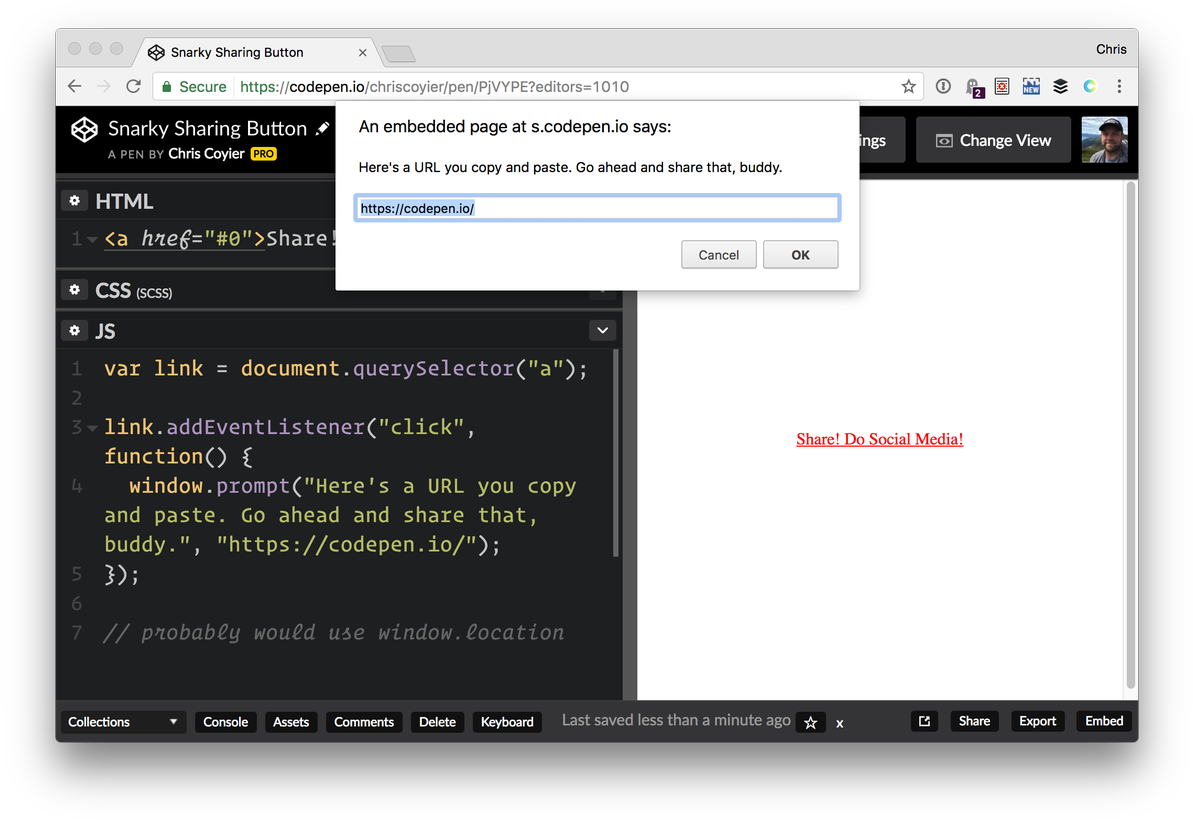
Task: Click the Delete button in the footer
Action: click(437, 722)
